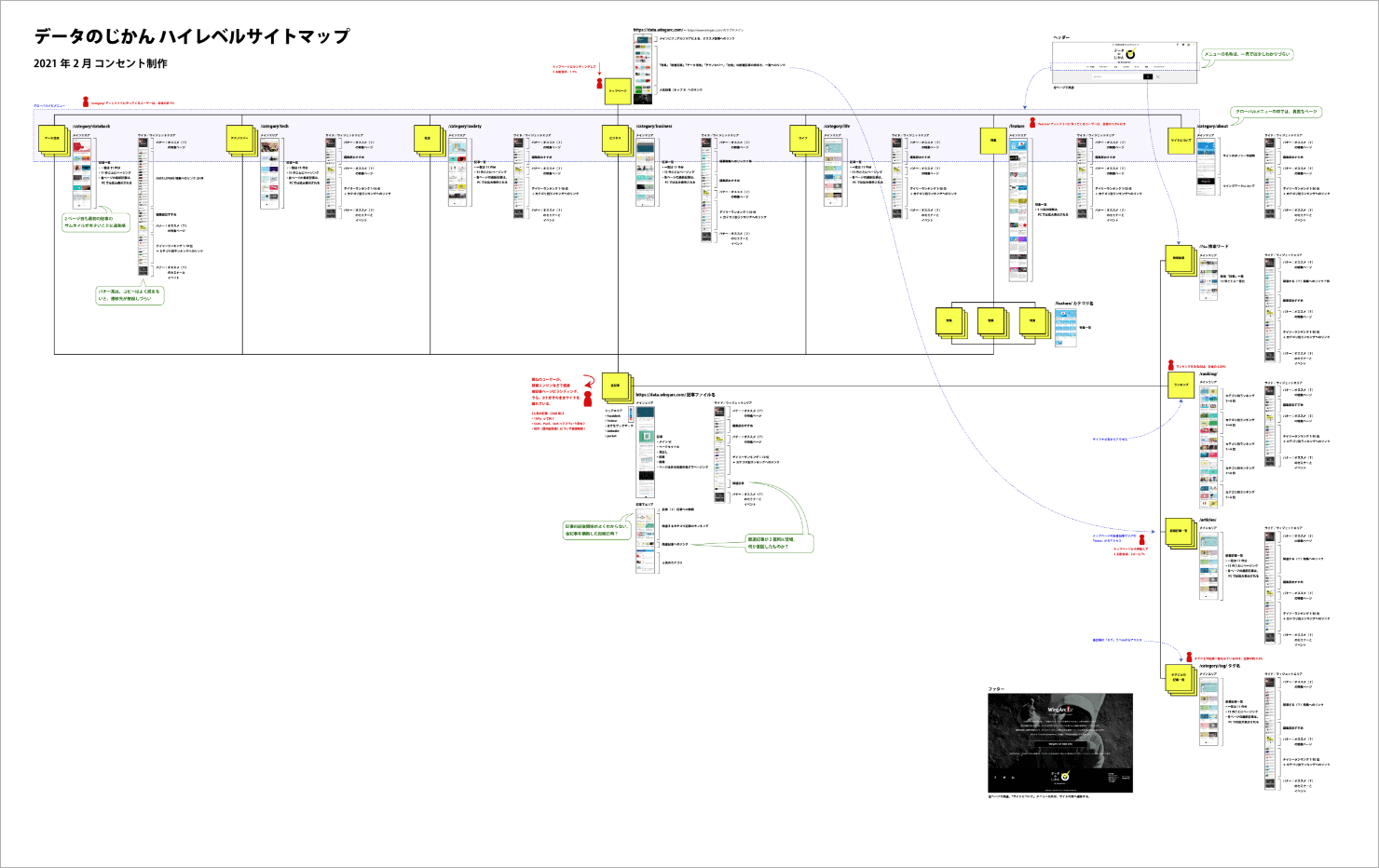Select the yellow note for /category/about
1379x868 pixels.
coord(1181,139)
